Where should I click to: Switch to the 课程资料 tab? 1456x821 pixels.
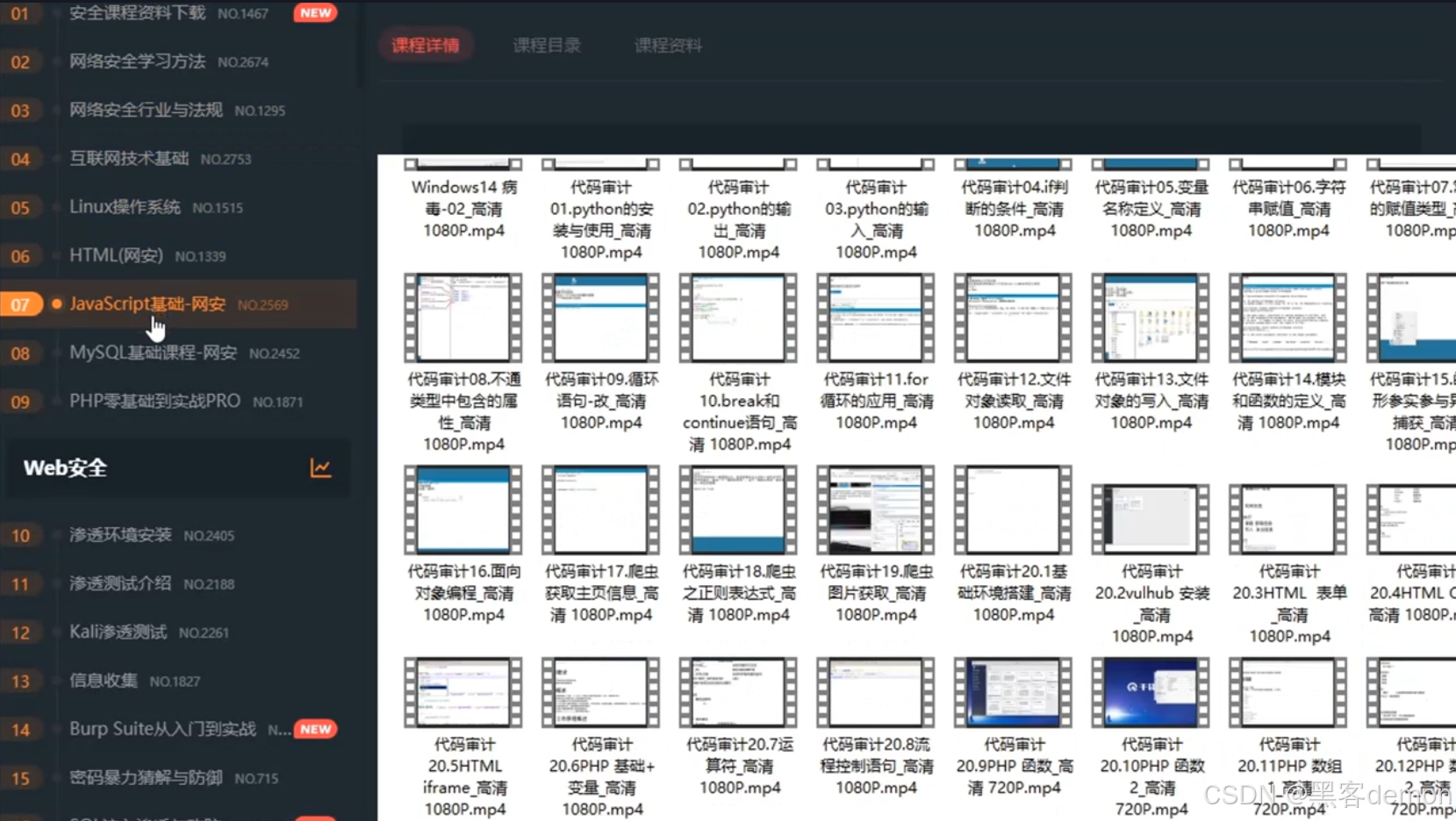[x=667, y=45]
